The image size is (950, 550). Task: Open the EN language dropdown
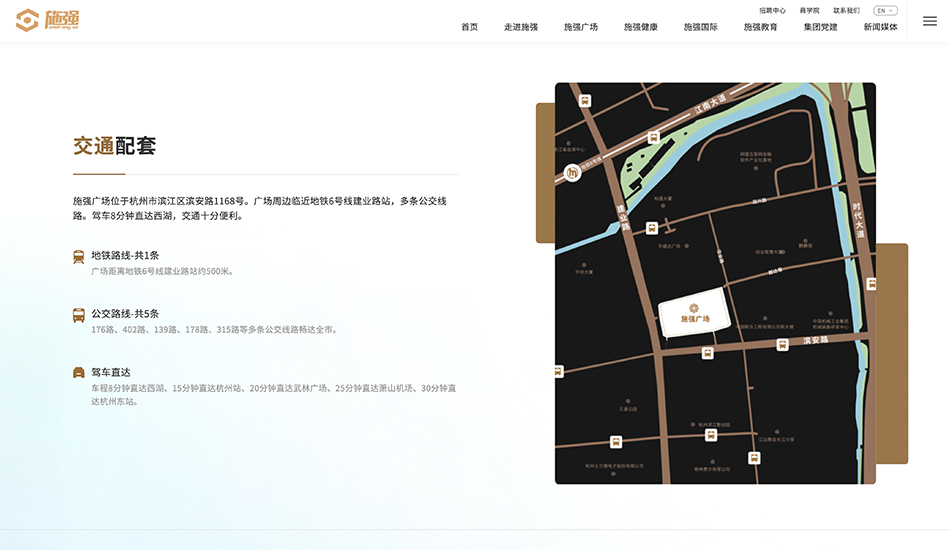[885, 11]
